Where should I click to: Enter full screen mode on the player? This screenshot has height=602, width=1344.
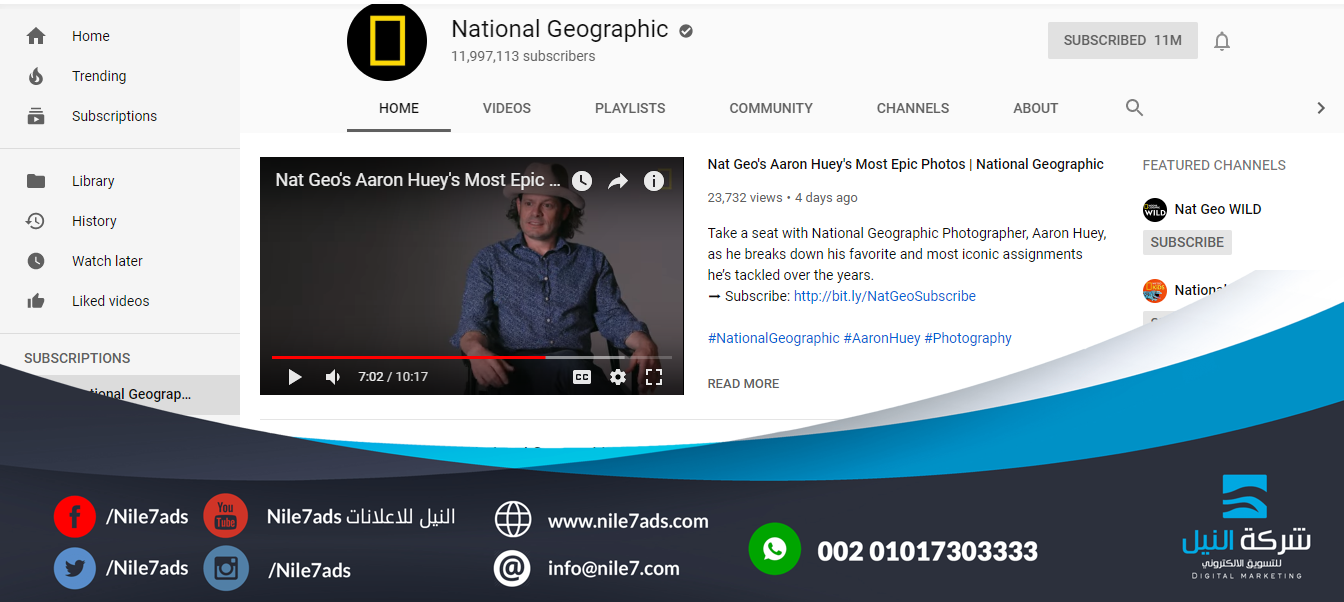point(654,377)
